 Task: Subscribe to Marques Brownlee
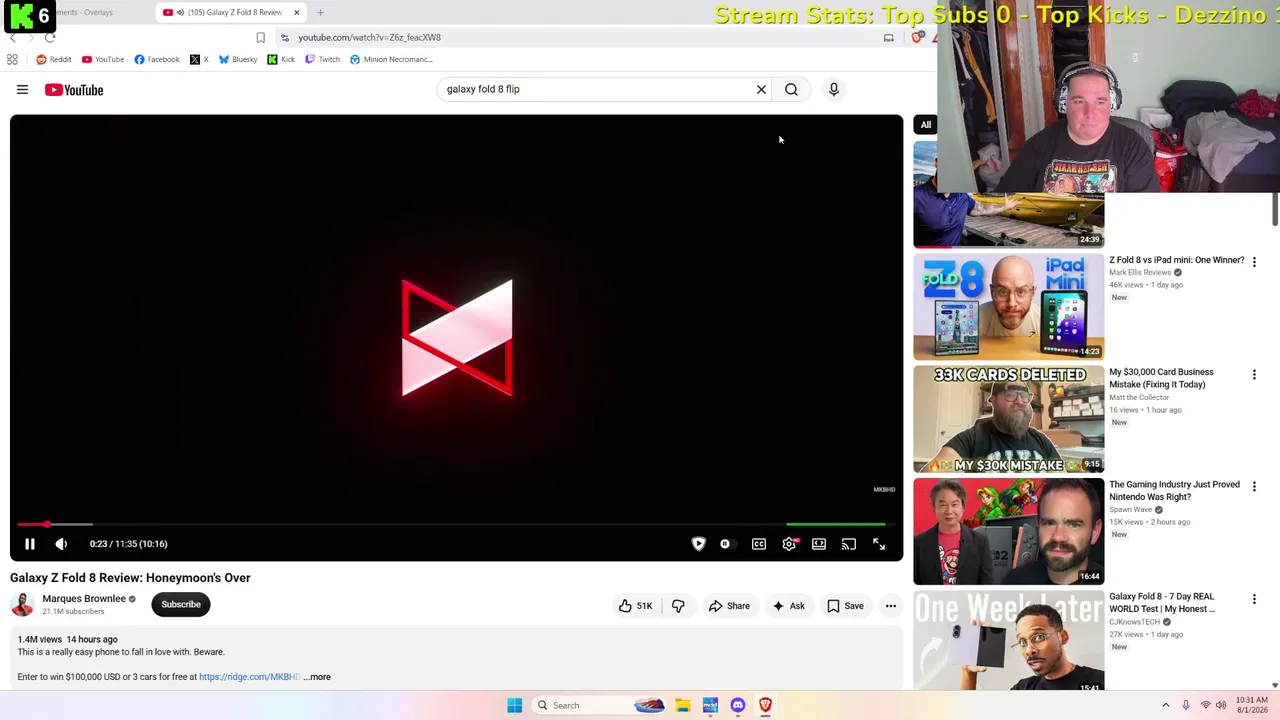[x=181, y=604]
